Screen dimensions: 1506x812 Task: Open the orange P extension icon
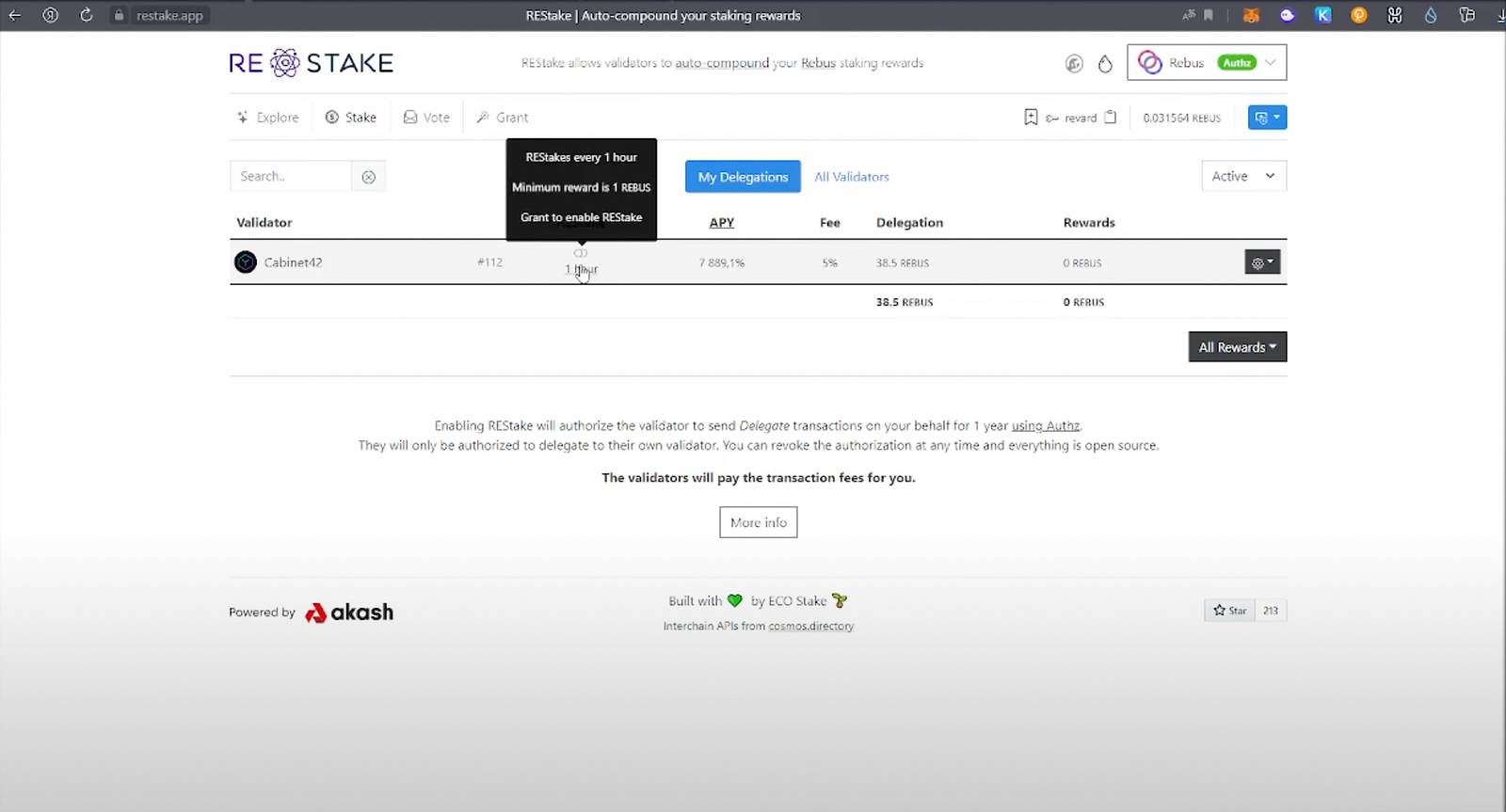tap(1359, 15)
